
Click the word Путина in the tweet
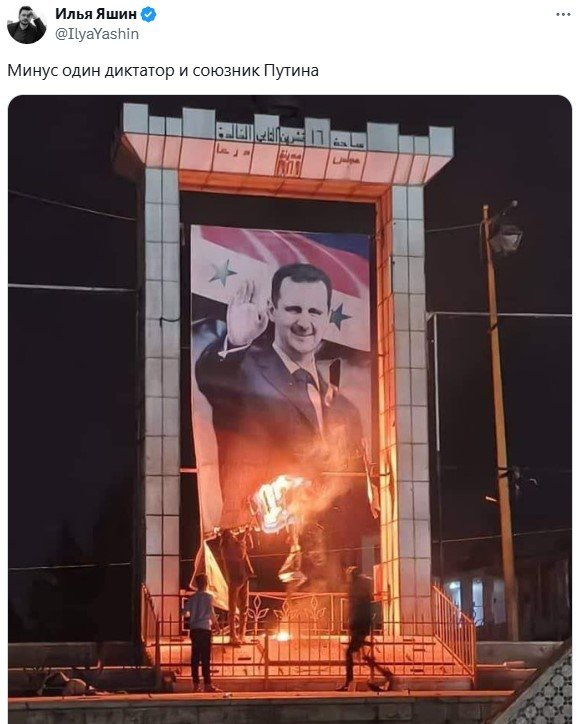pos(291,71)
